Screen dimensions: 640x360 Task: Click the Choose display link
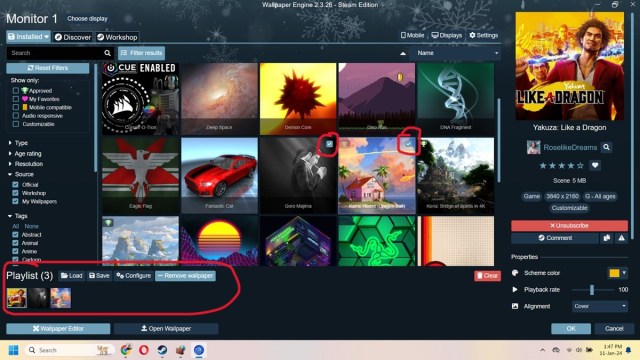tap(87, 19)
